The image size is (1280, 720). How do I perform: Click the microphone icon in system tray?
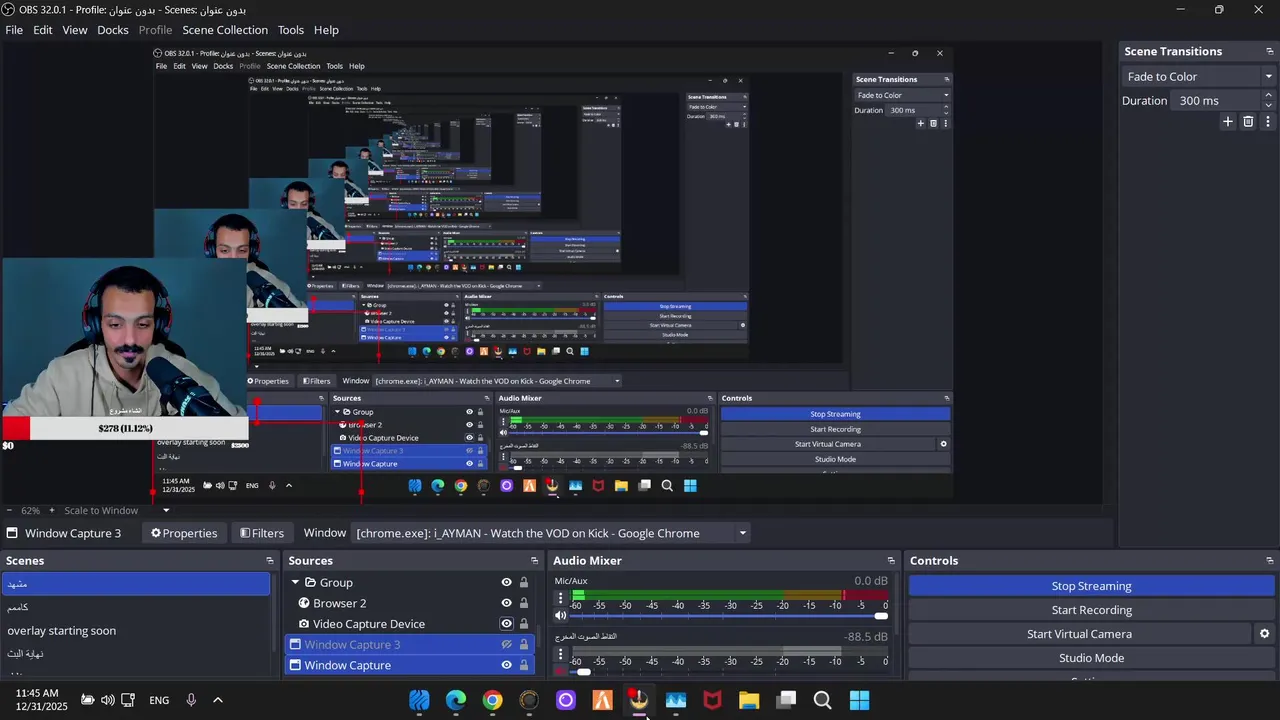tap(191, 700)
